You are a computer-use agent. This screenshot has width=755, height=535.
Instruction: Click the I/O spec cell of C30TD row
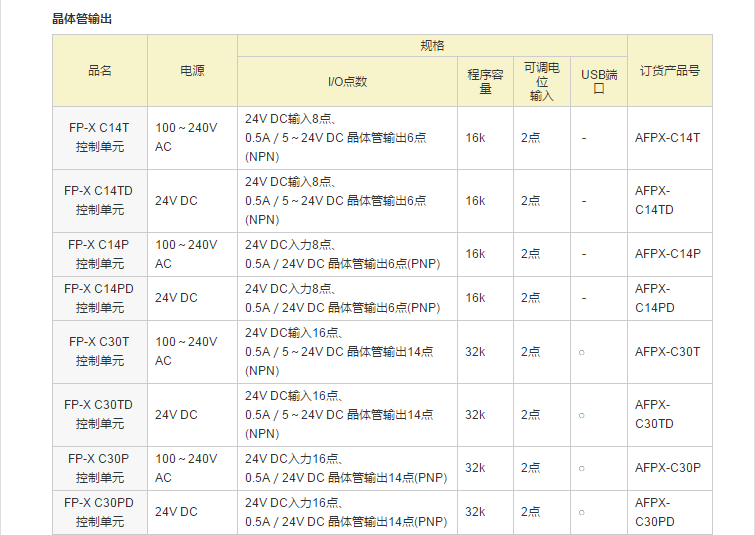[347, 415]
